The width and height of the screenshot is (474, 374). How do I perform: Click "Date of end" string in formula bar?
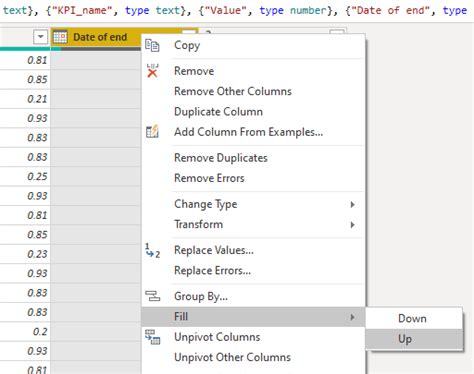click(x=391, y=10)
